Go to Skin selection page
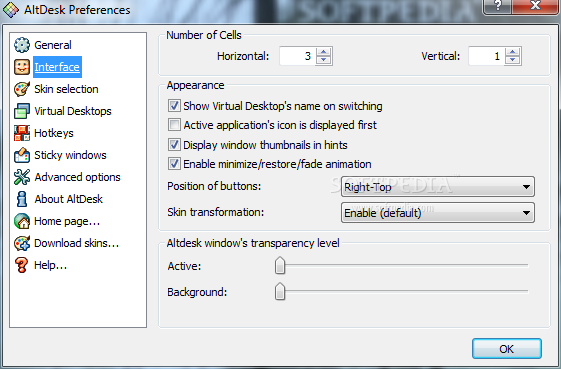This screenshot has width=561, height=369. [x=66, y=89]
